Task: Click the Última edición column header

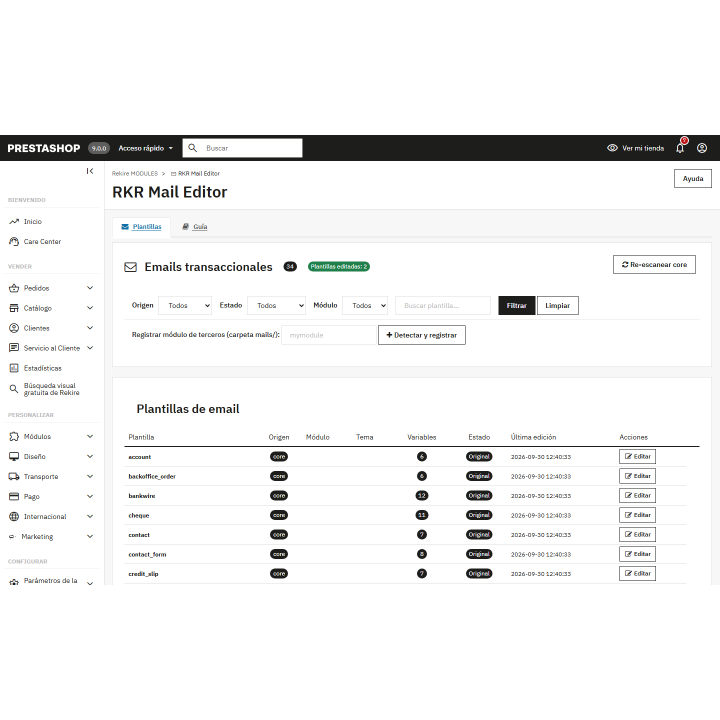Action: click(534, 437)
